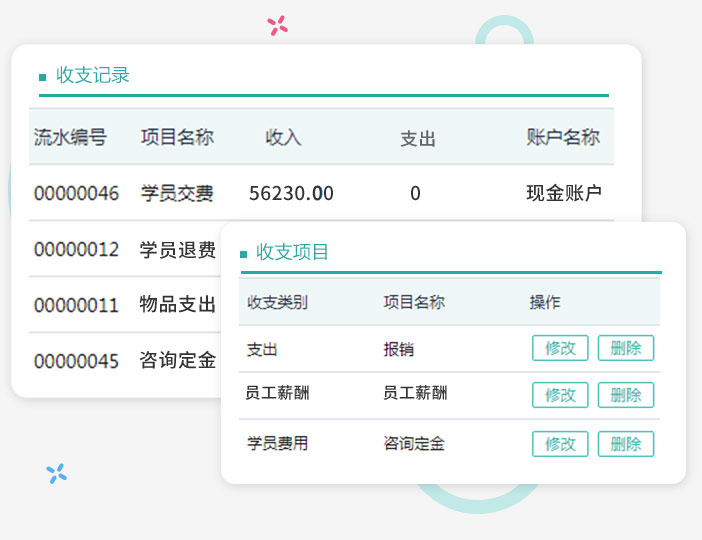Select the 收支记录 panel title
702x540 pixels.
click(93, 75)
